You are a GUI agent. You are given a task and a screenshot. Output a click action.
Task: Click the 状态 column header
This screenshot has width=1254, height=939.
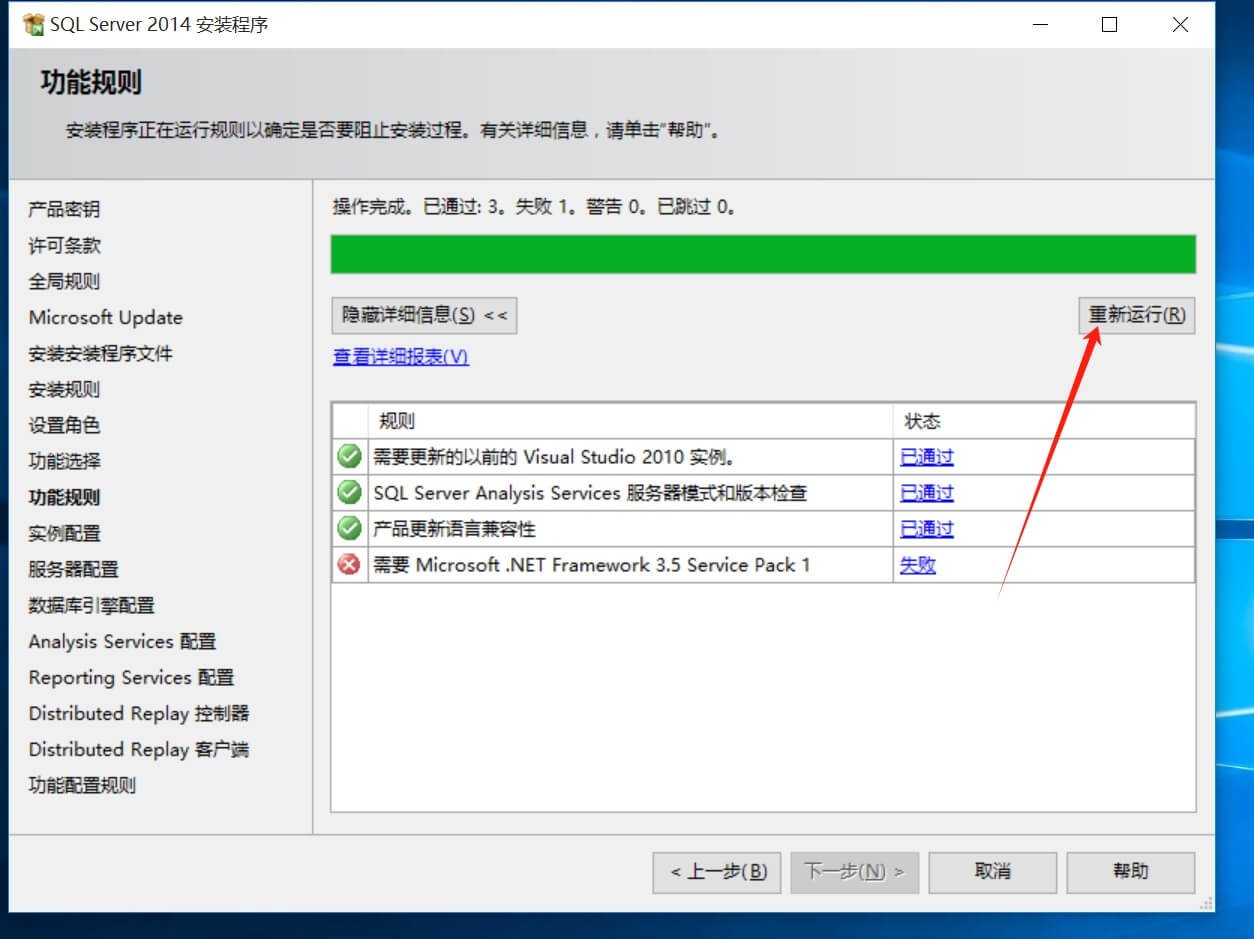pos(1043,421)
